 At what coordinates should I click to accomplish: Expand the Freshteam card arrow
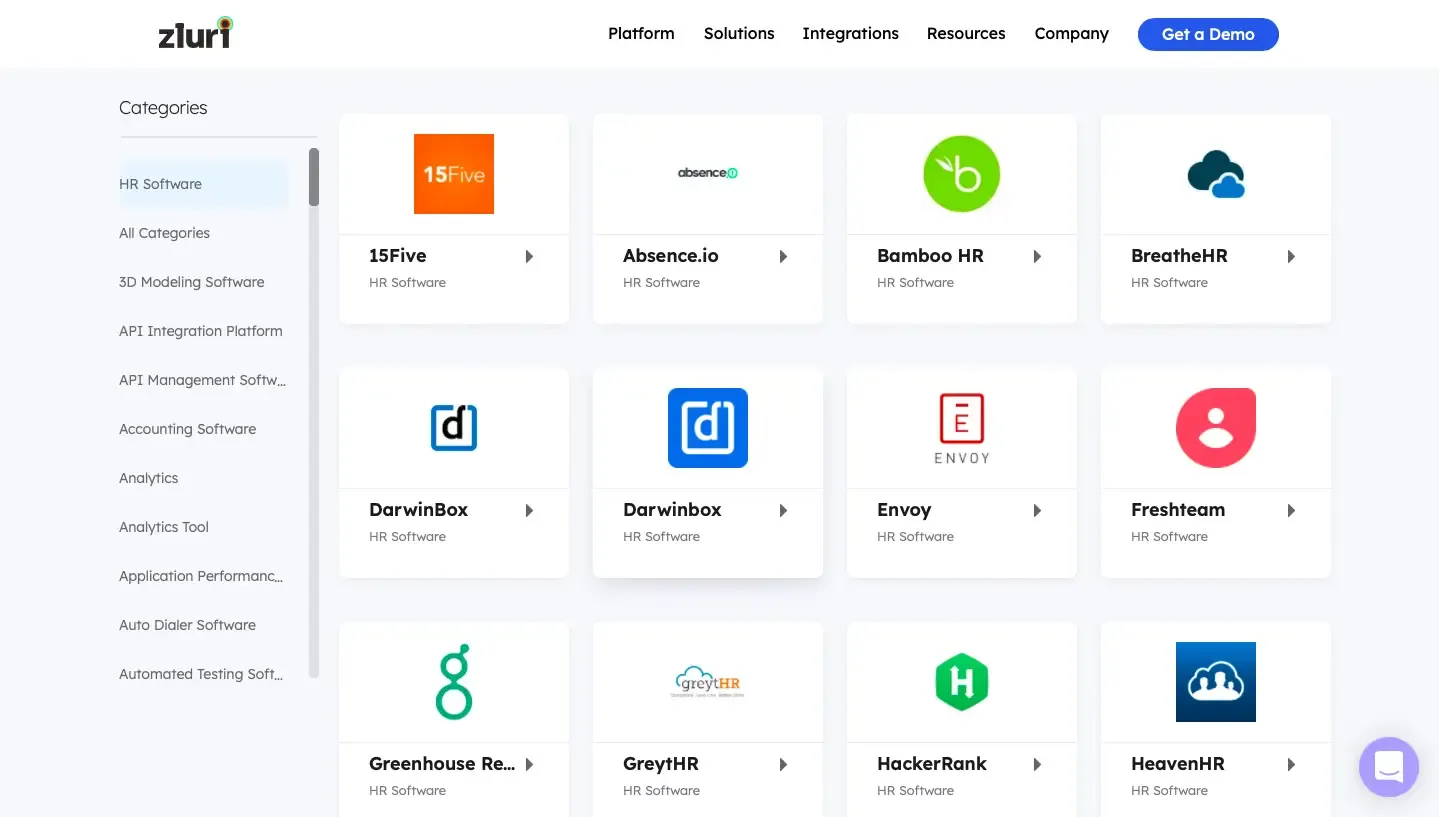(x=1292, y=511)
